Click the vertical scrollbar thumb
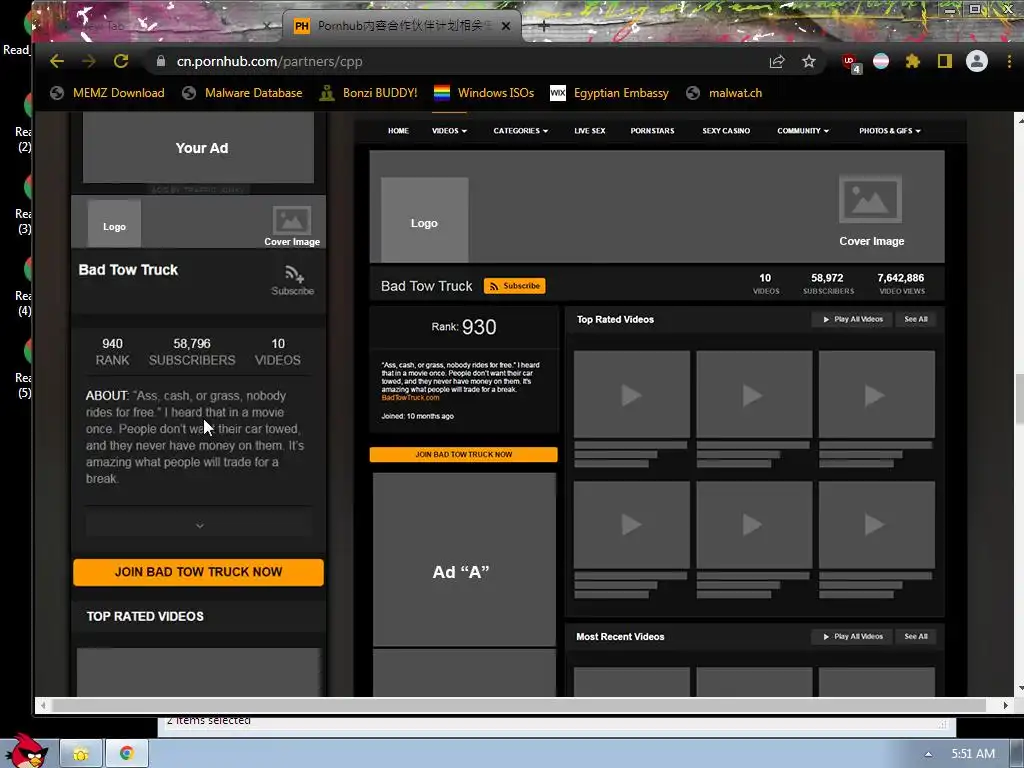Screen dimensions: 1024x768 (x=1019, y=398)
